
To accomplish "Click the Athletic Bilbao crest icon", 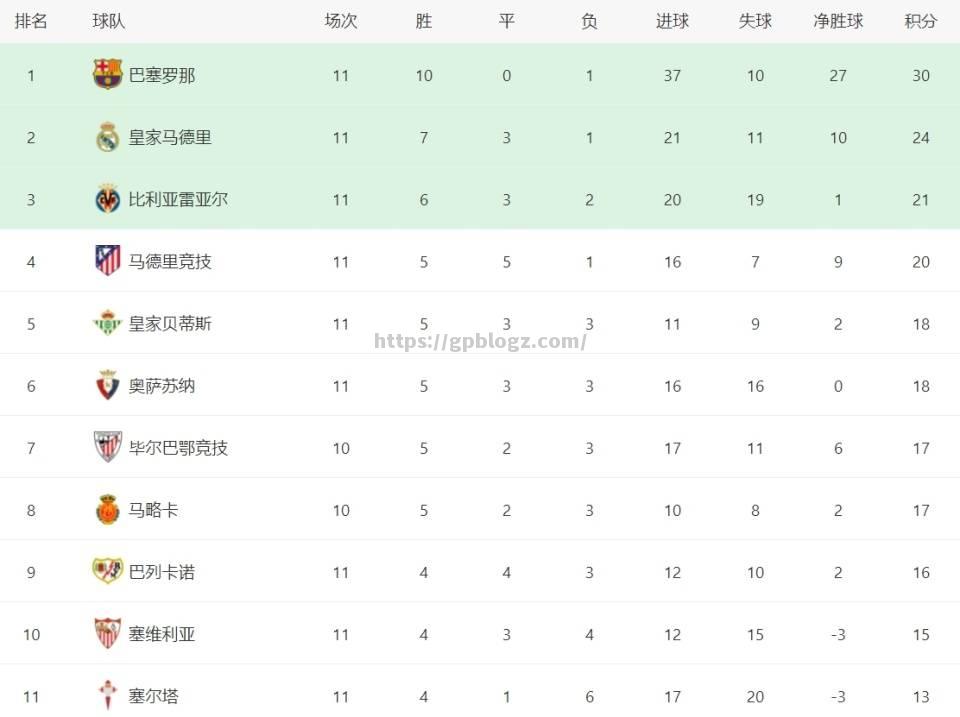I will [108, 447].
